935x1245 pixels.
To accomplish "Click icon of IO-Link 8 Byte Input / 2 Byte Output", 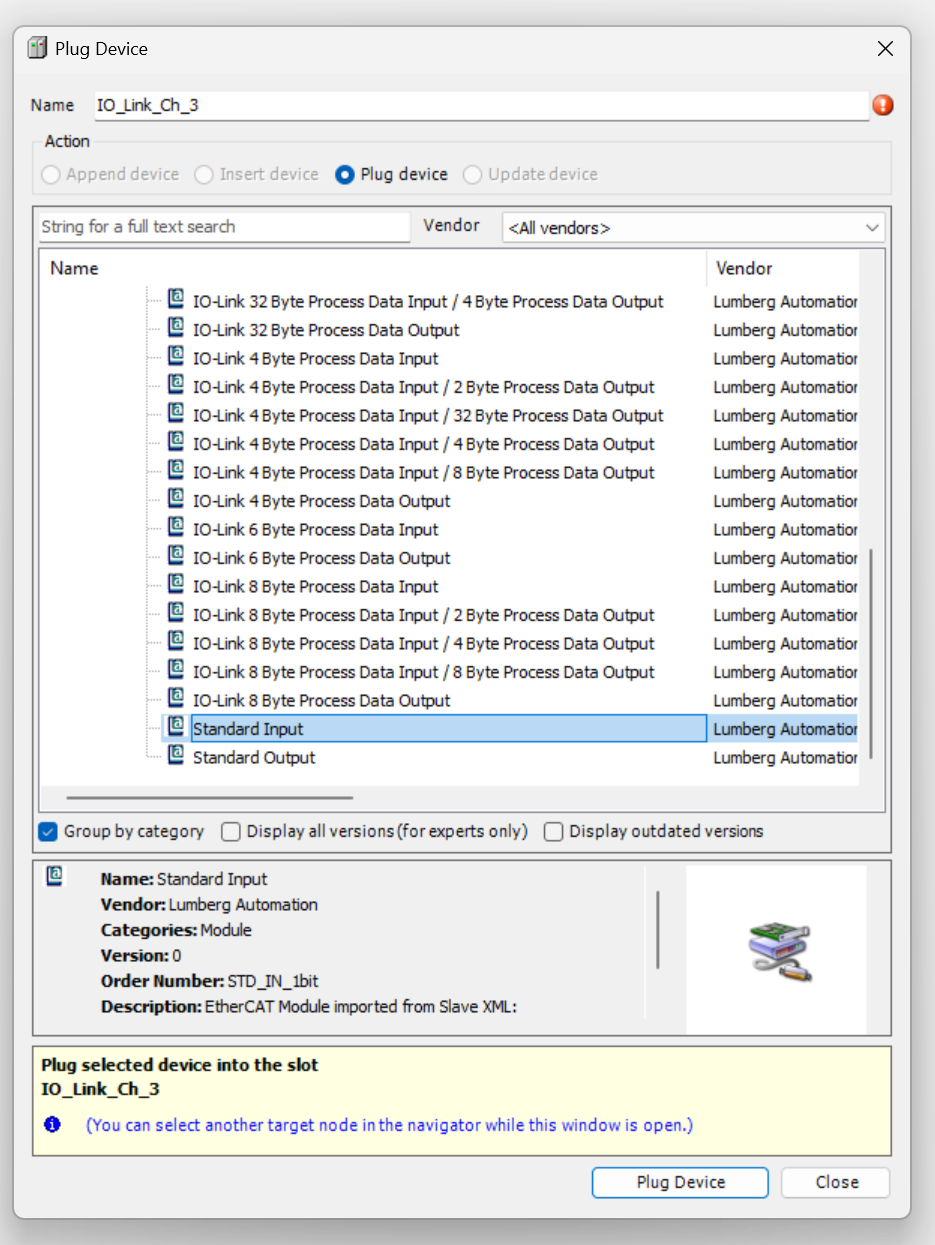I will point(176,612).
